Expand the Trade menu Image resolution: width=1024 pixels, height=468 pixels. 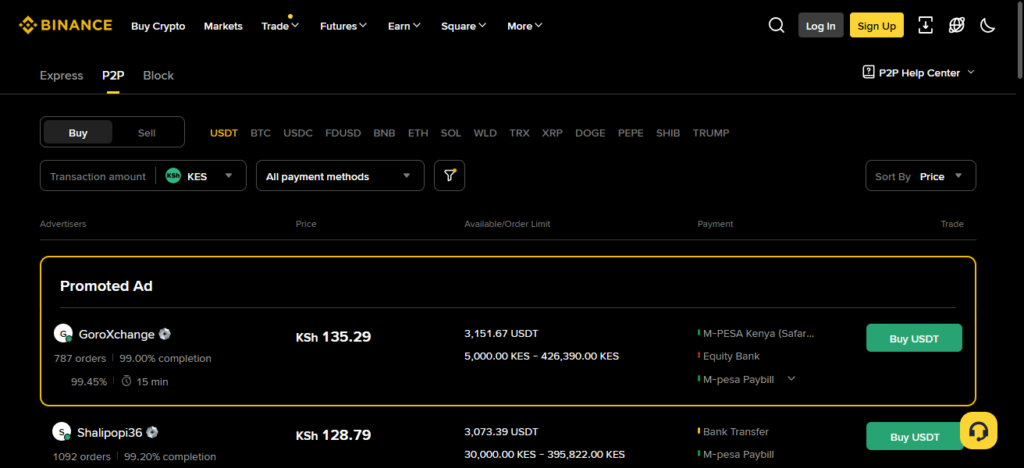[280, 26]
